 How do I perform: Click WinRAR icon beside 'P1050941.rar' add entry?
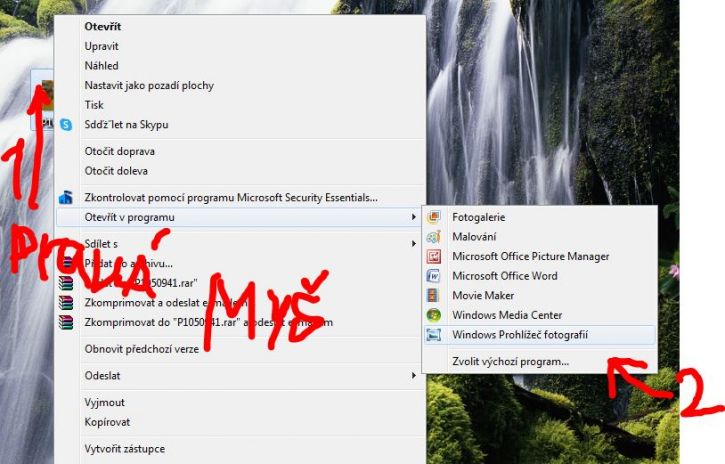66,283
